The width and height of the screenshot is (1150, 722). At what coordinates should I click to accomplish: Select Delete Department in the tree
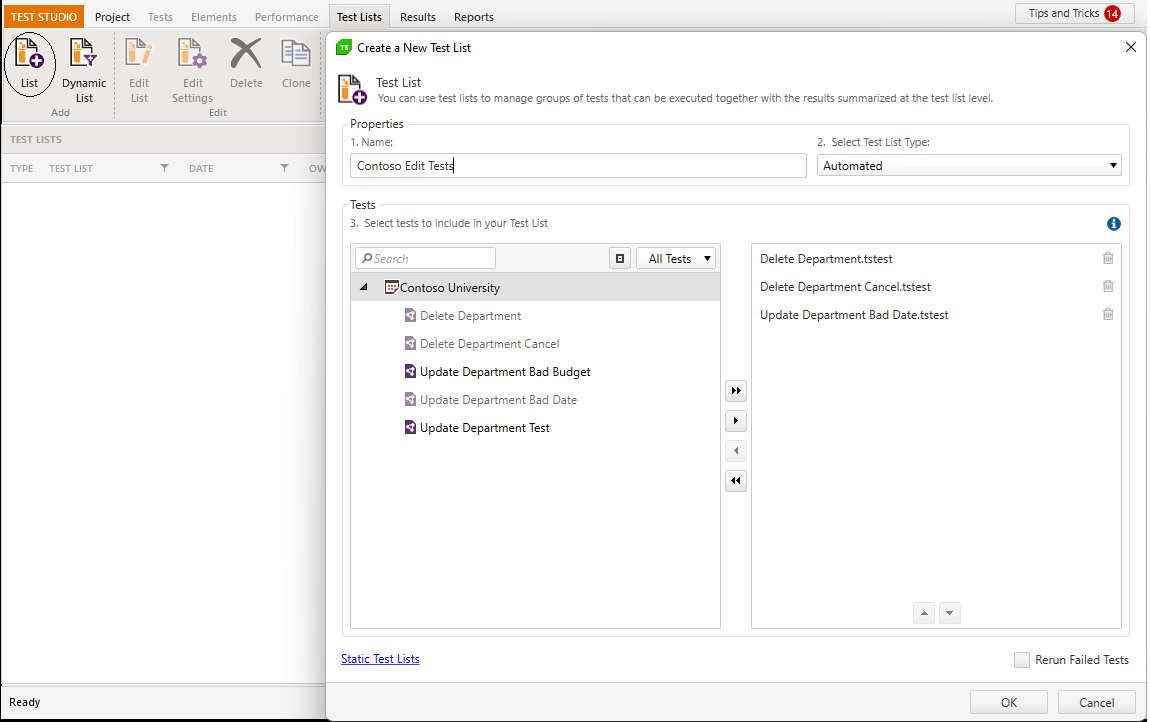[x=470, y=316]
